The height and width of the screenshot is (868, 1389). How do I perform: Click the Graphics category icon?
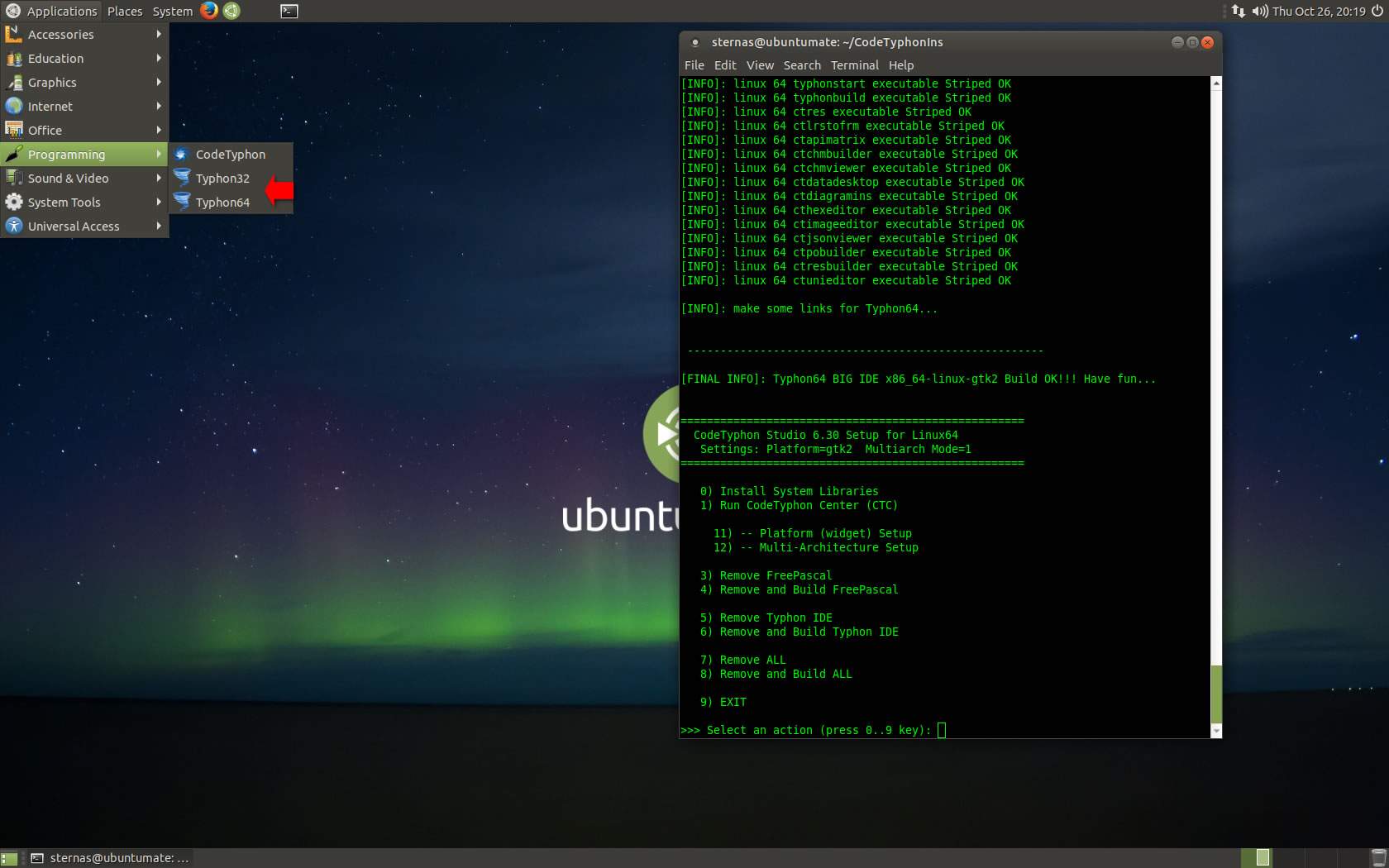click(x=13, y=82)
